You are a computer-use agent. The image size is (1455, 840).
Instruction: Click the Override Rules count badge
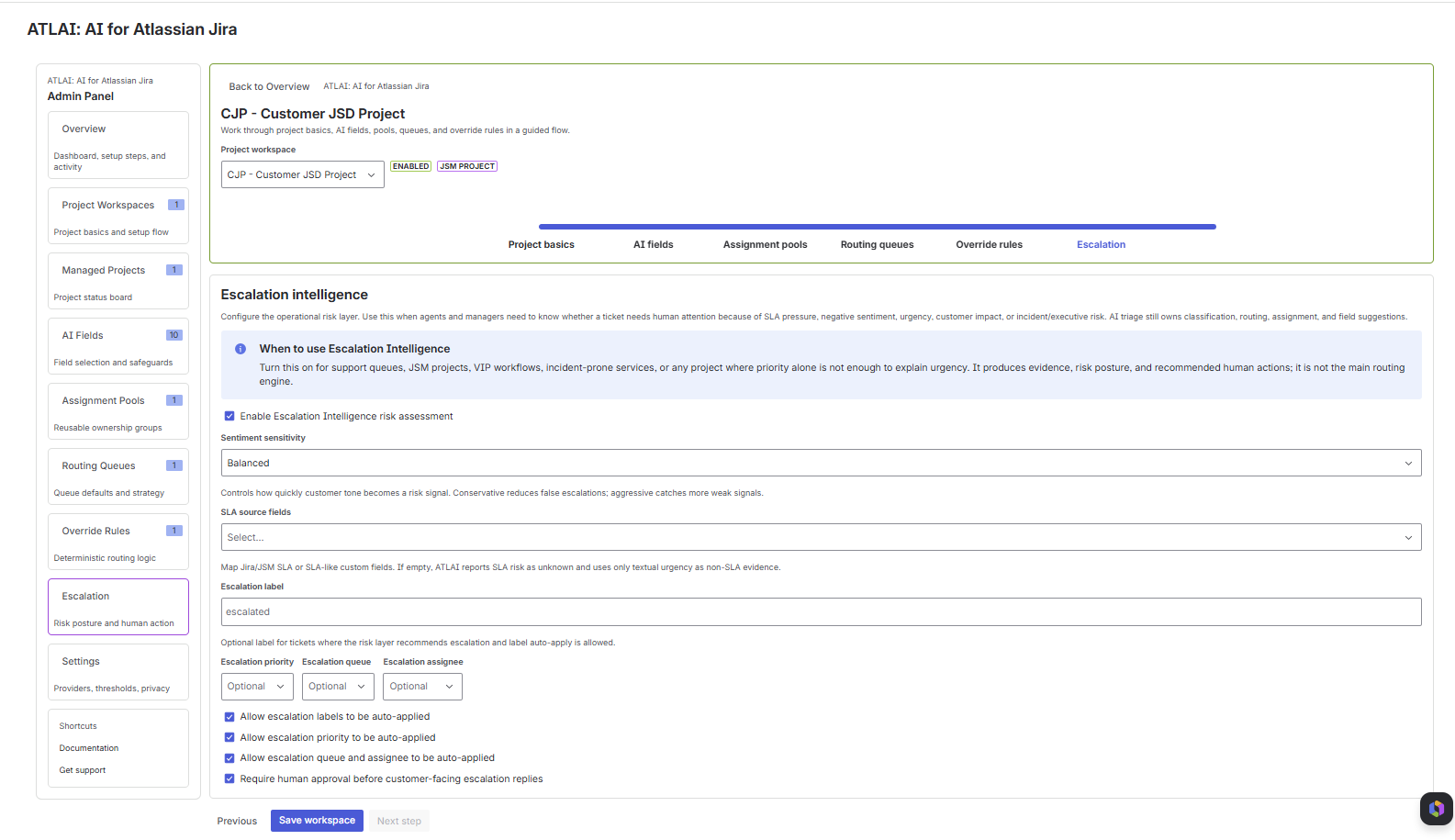[x=174, y=531]
